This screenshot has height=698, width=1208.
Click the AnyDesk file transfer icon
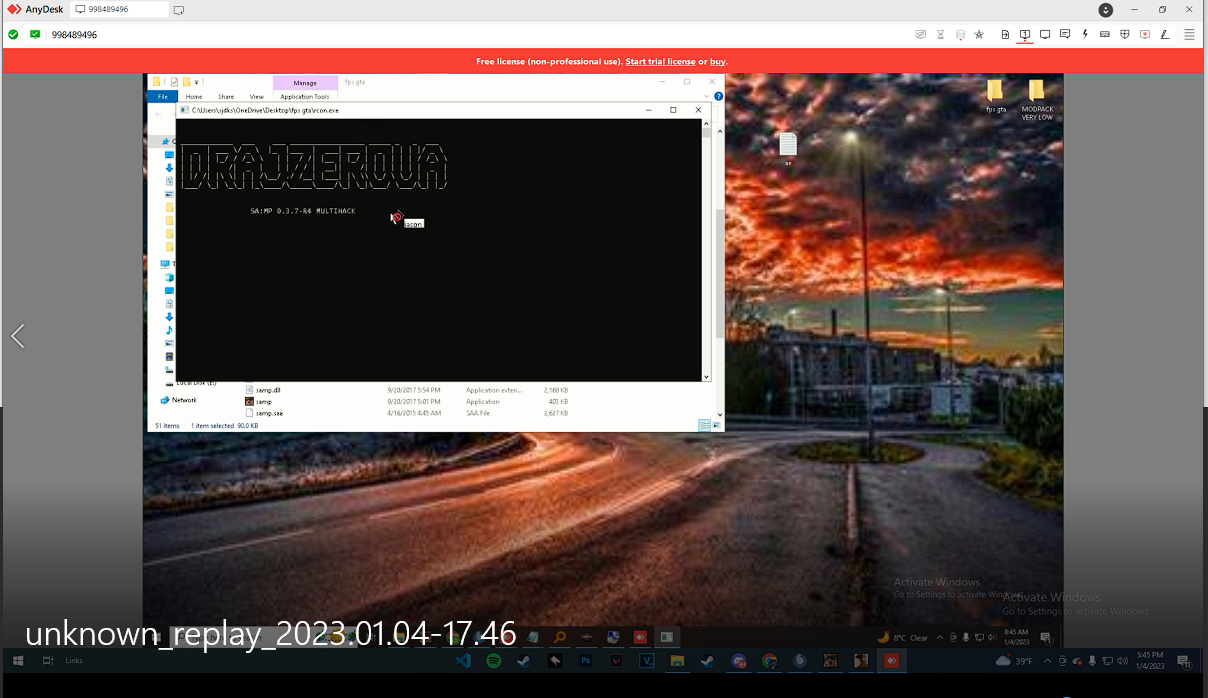[1005, 34]
